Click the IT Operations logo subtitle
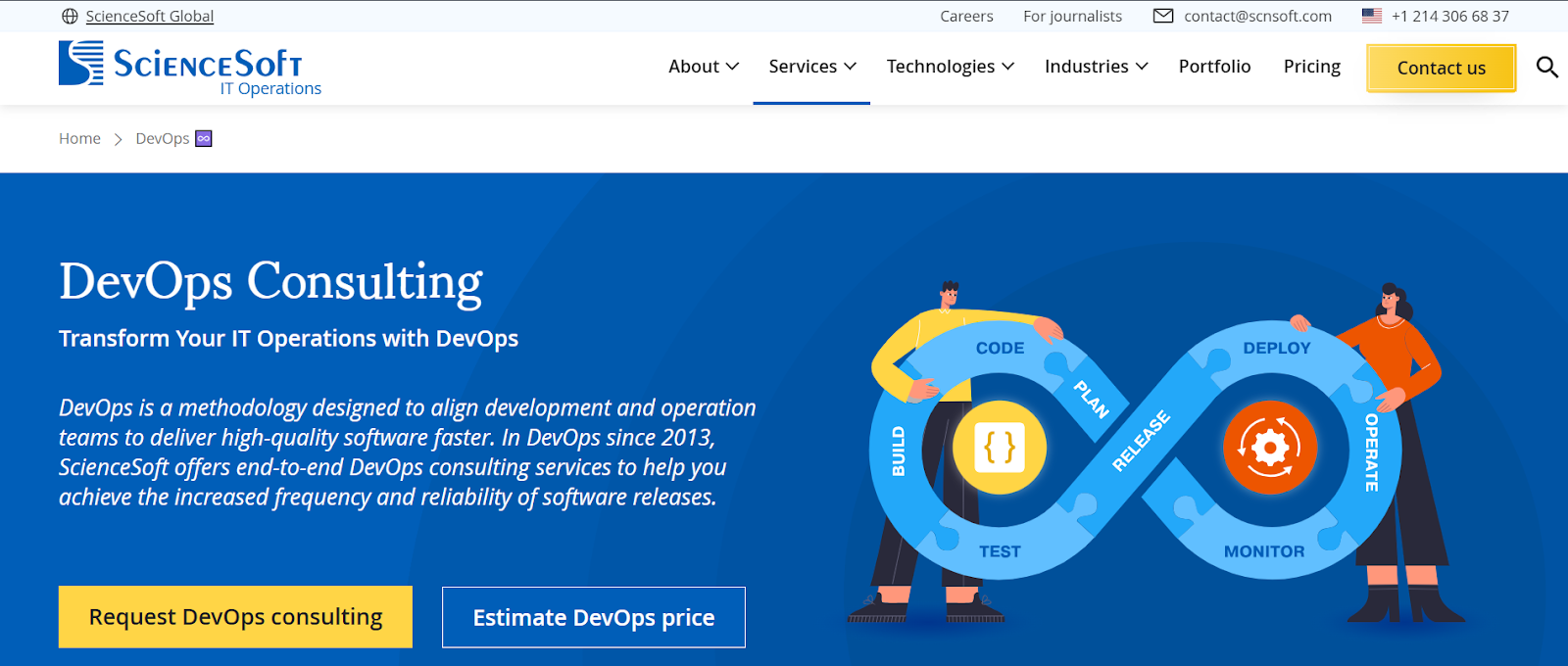The image size is (1568, 666). tap(270, 88)
